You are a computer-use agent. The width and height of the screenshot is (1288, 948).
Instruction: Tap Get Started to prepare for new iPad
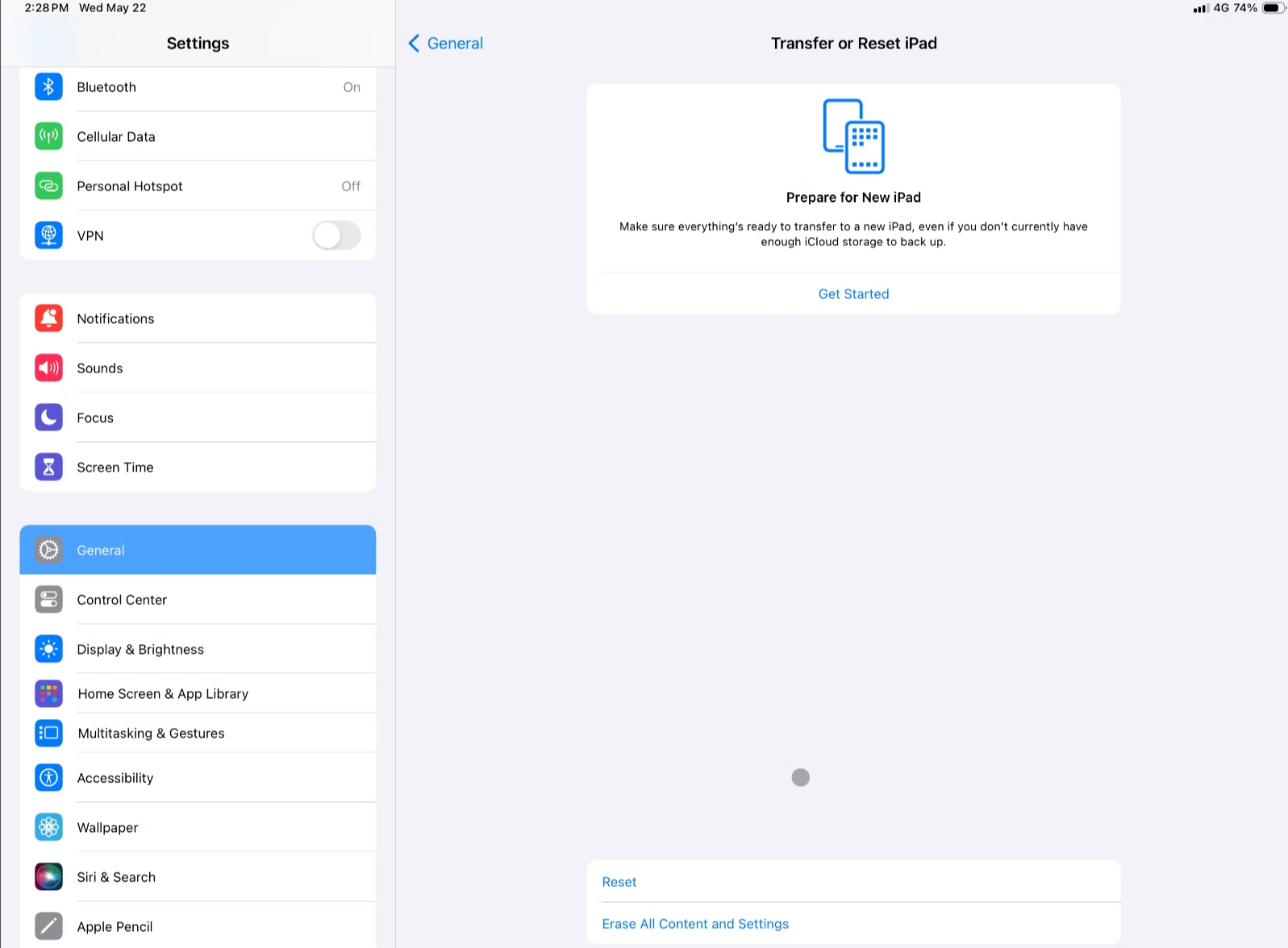point(853,294)
